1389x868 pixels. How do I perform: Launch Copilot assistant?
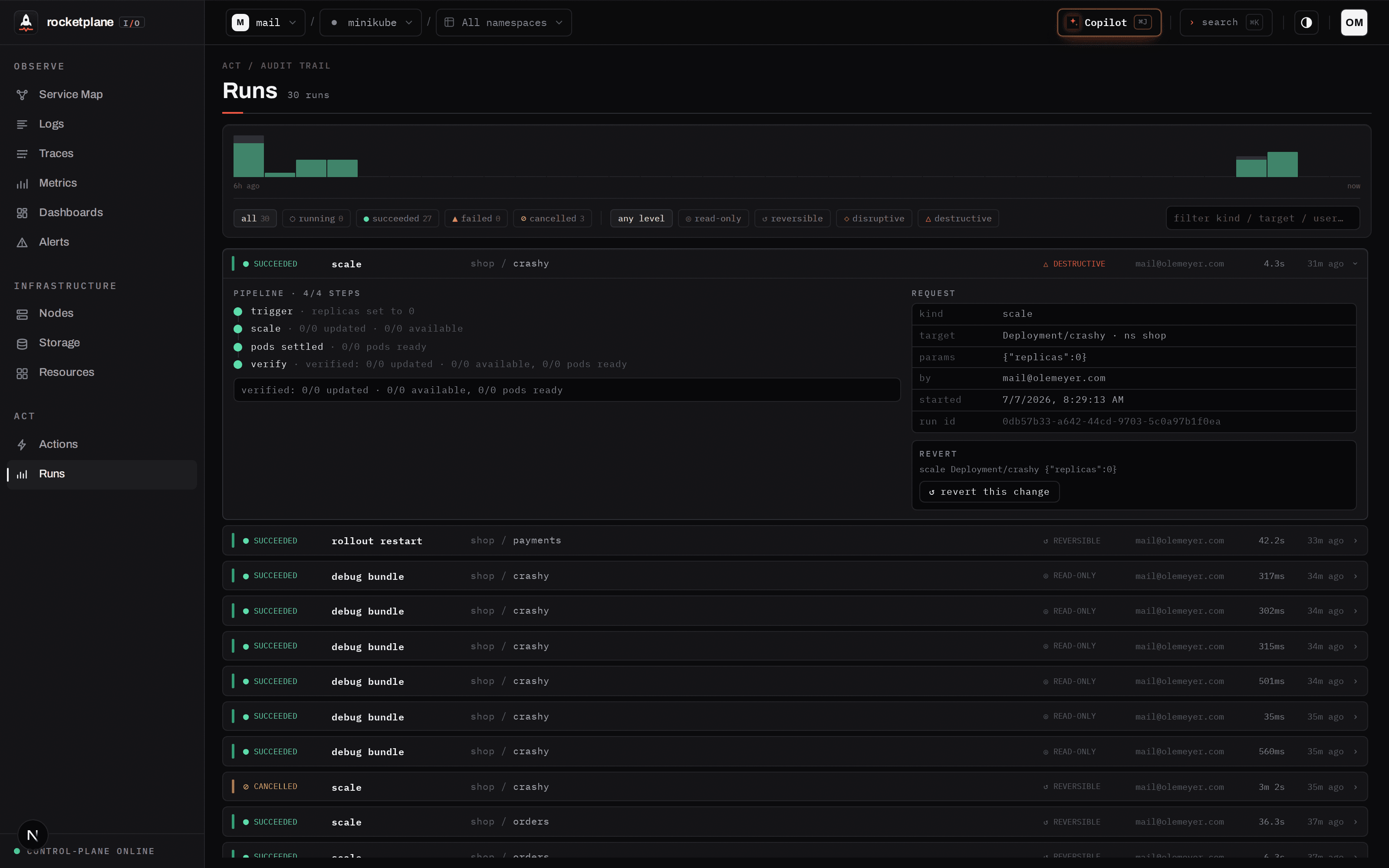tap(1109, 23)
